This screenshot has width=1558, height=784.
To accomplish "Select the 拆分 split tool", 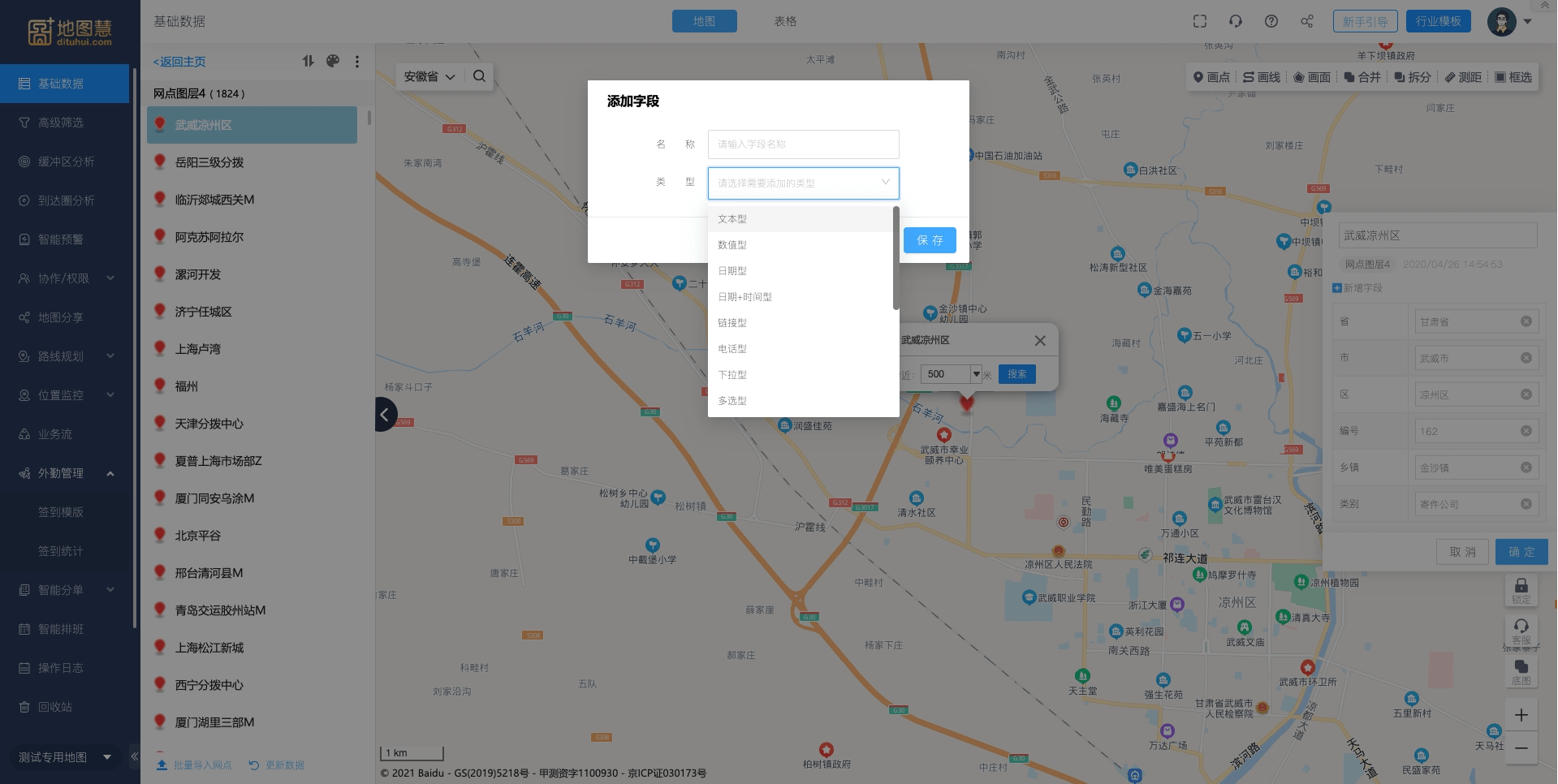I will [x=1413, y=77].
